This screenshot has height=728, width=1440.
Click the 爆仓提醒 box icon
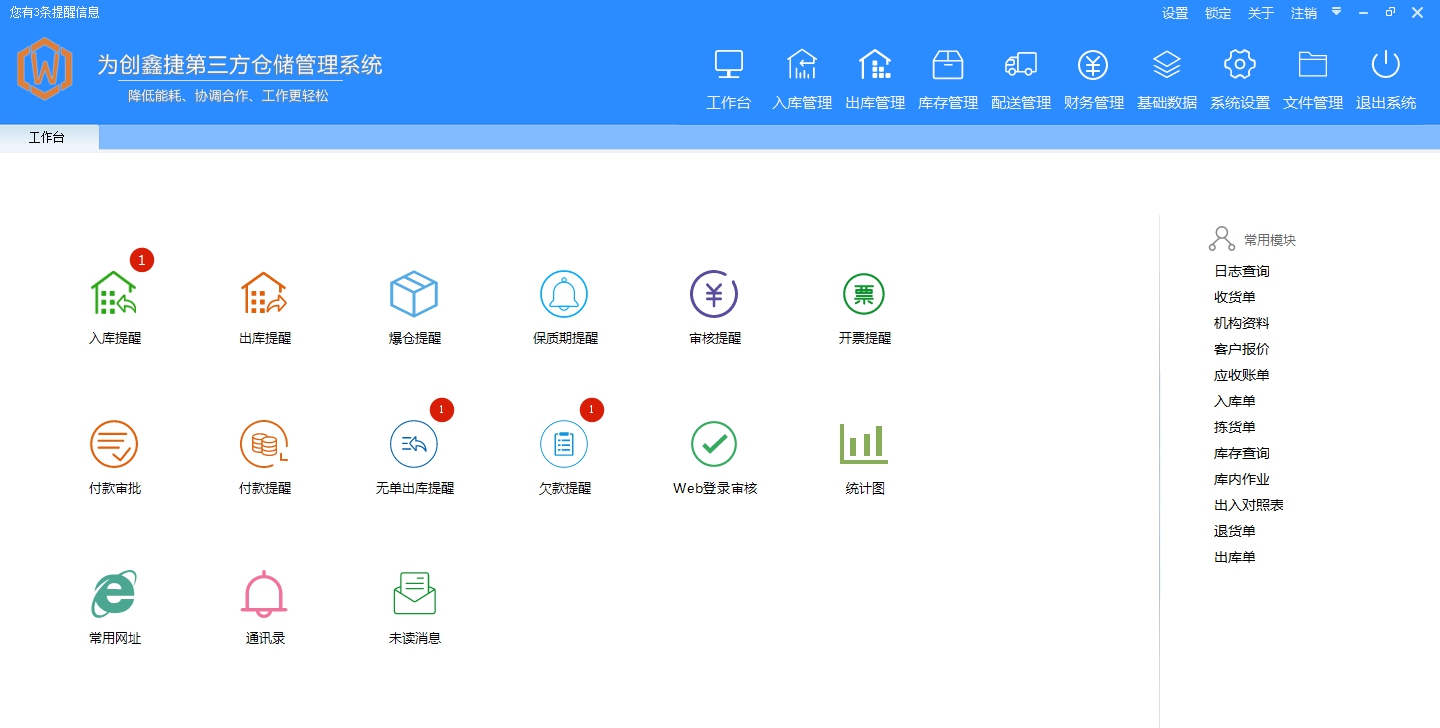tap(414, 294)
